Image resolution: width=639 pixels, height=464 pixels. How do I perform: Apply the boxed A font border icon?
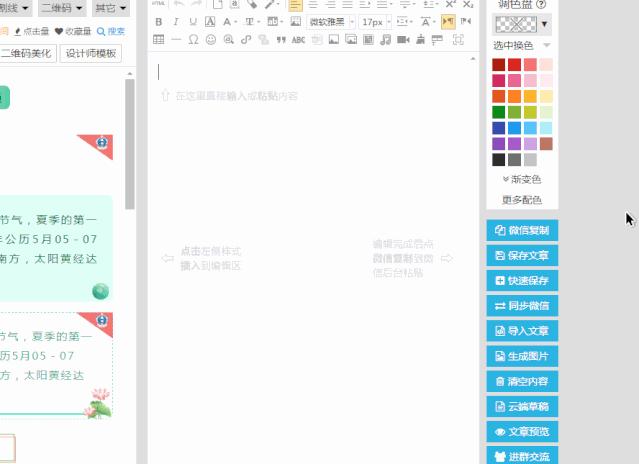(210, 22)
